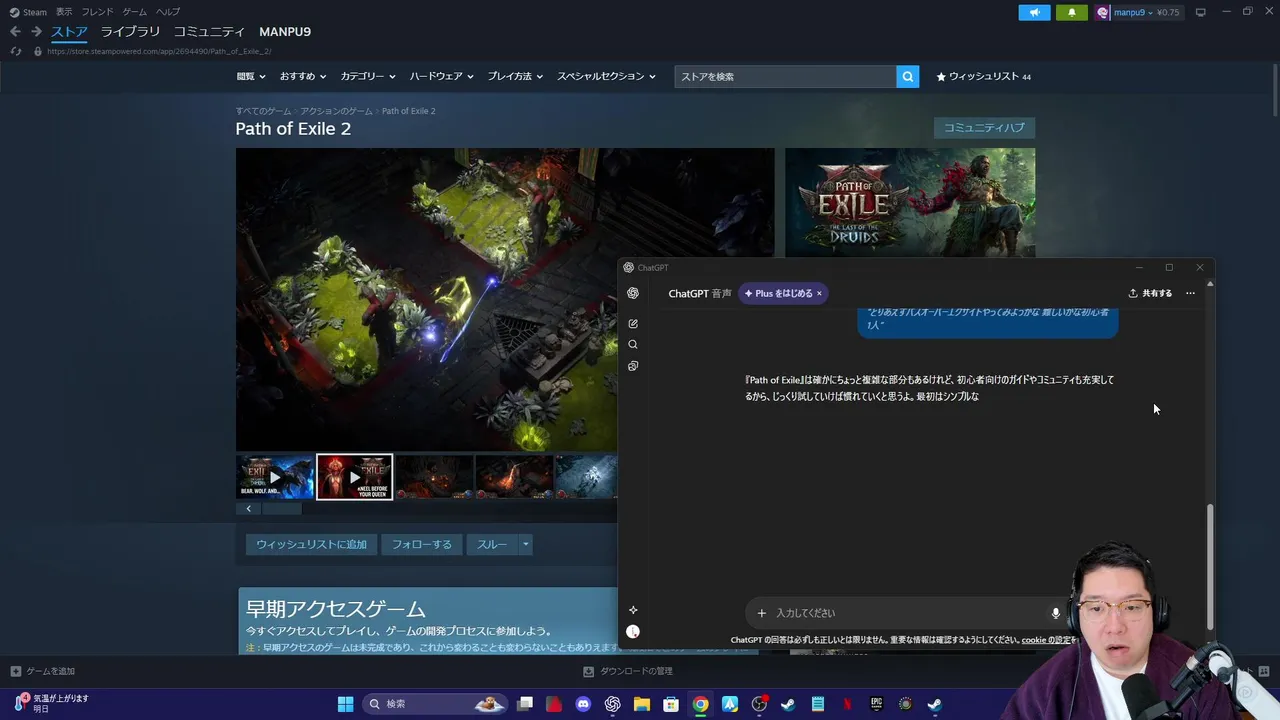Open ChatGPT account avatar at sidebar bottom

click(633, 632)
